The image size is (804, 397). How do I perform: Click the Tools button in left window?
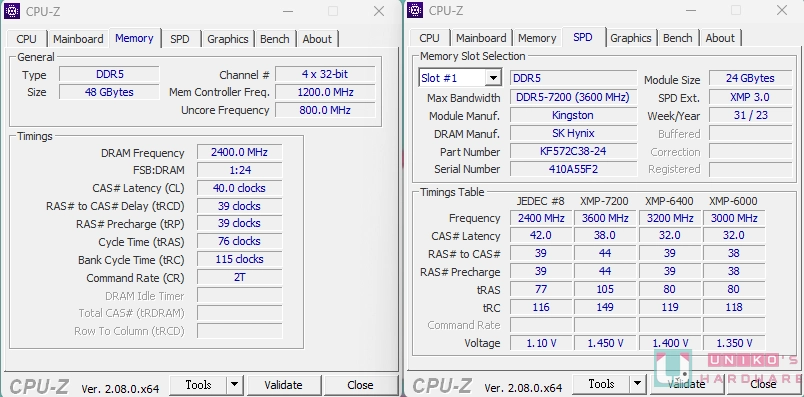(198, 385)
